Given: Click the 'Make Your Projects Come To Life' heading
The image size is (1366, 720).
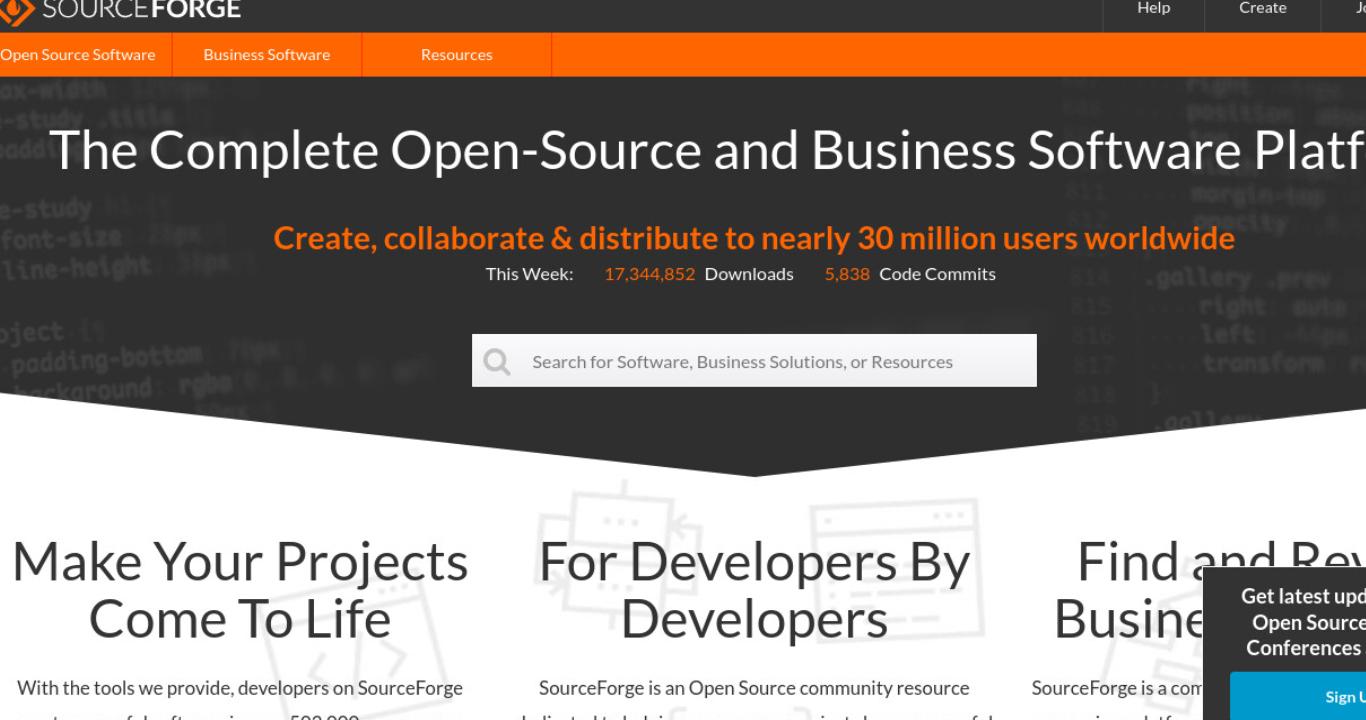Looking at the screenshot, I should (x=240, y=591).
